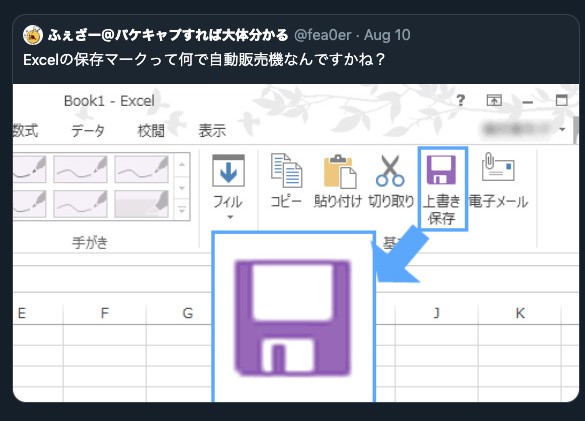585x421 pixels.
Task: Click the tweet text about Excel保存マーク
Action: 204,60
